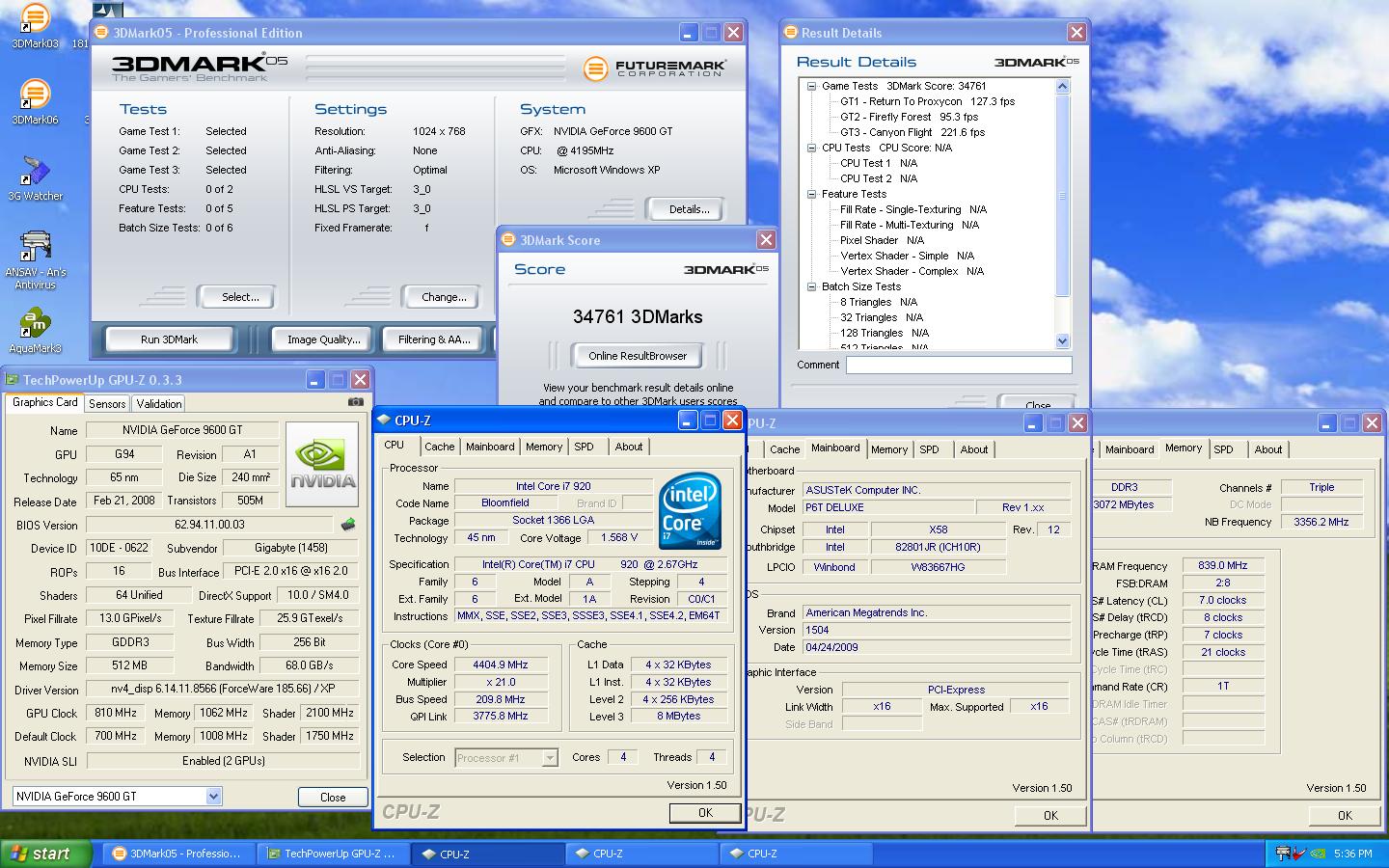
Task: Click the 34761 3DMarks score text
Action: click(x=638, y=316)
